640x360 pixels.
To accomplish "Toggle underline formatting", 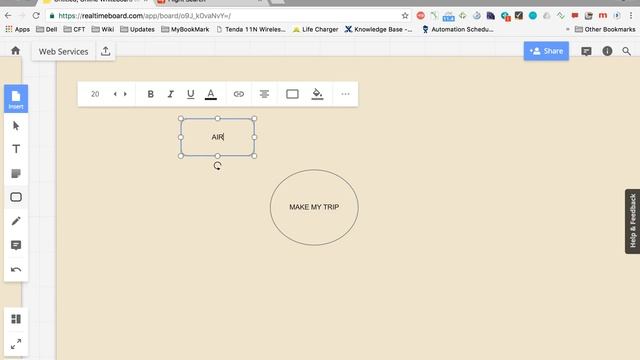I will tap(191, 94).
